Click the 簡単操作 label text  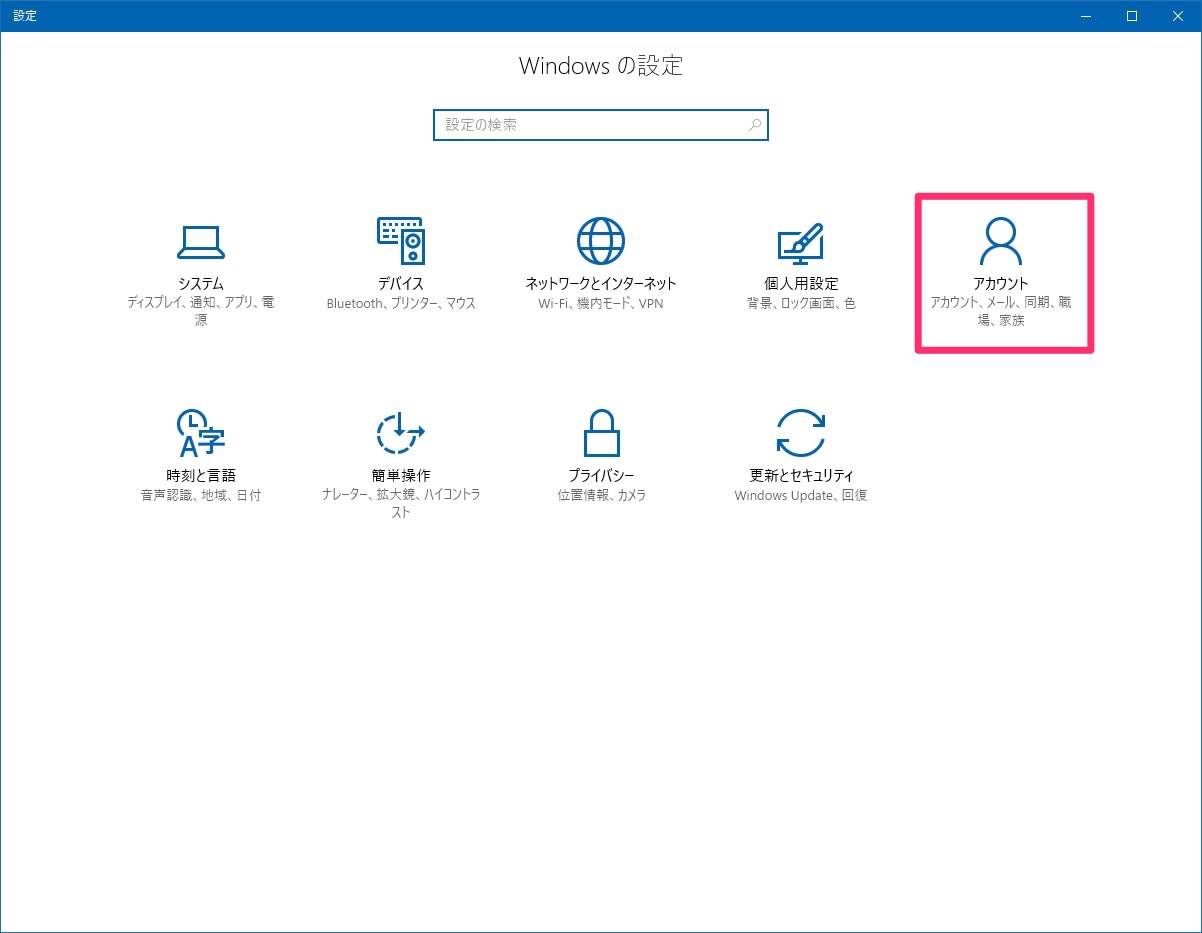(401, 476)
